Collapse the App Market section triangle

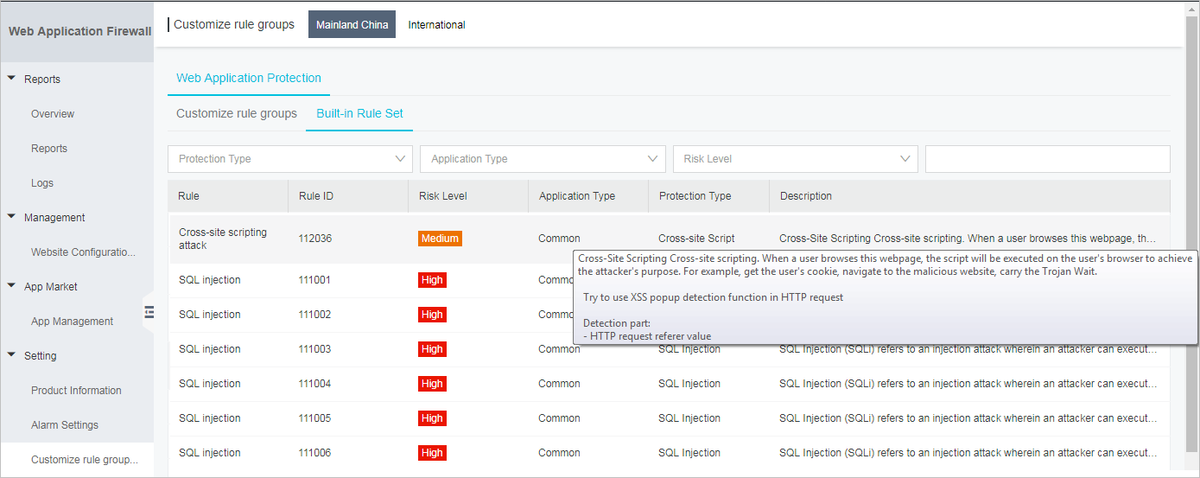11,285
